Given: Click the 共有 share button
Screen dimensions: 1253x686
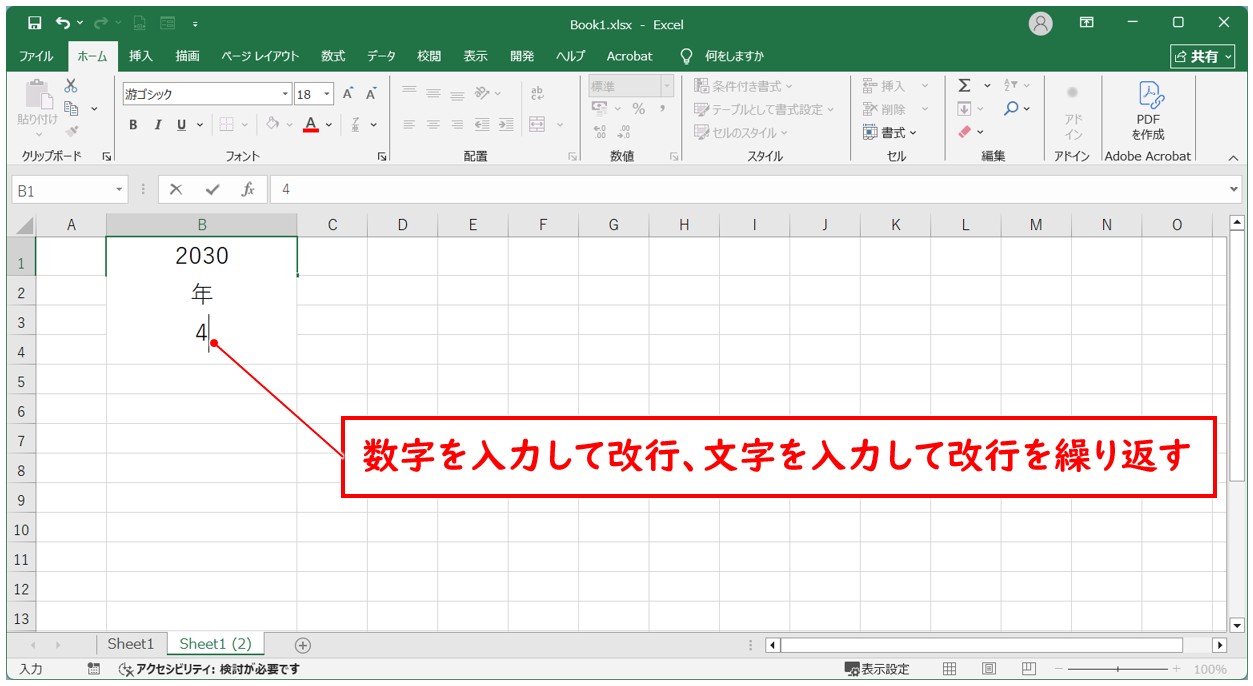Looking at the screenshot, I should pyautogui.click(x=1203, y=56).
